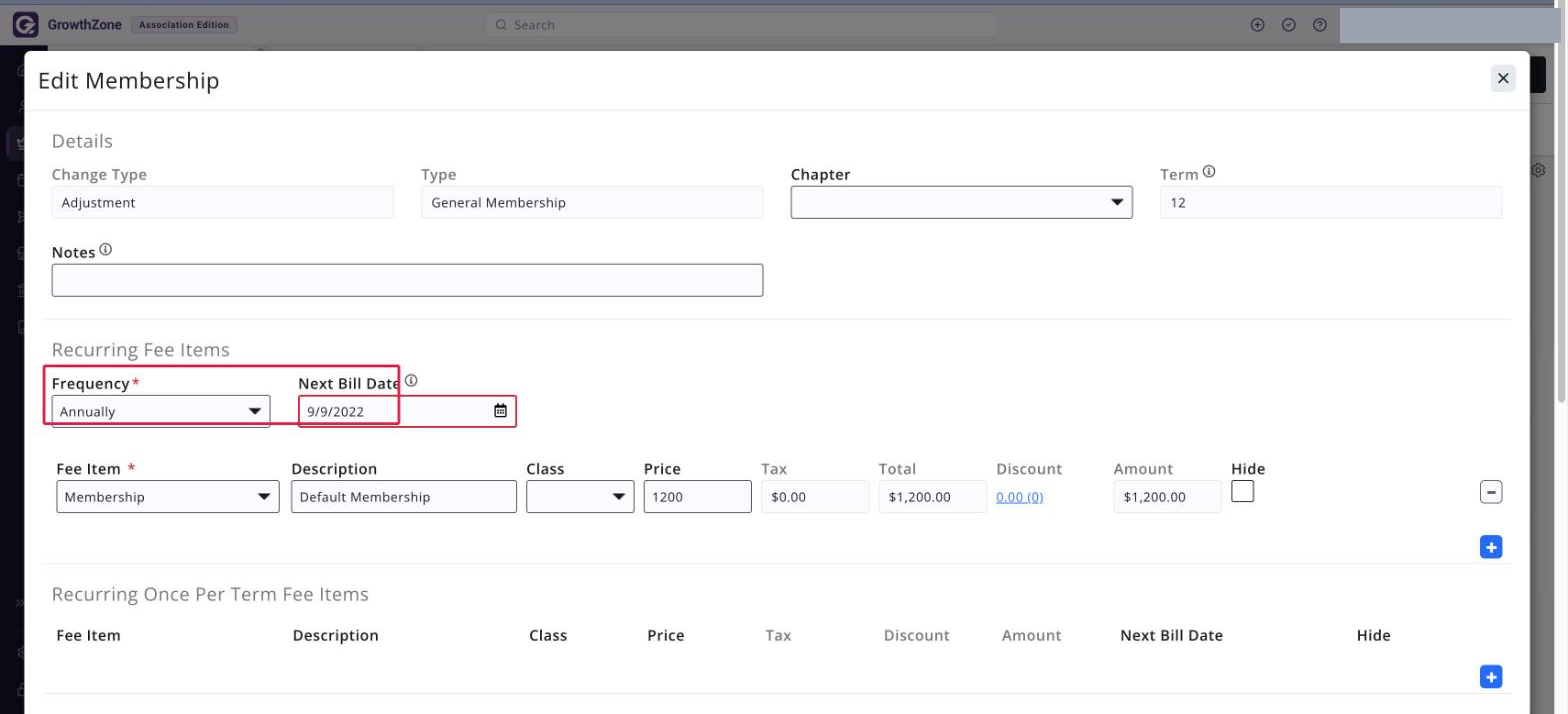Click the GrowthZone logo icon
Image resolution: width=1568 pixels, height=714 pixels.
25,25
